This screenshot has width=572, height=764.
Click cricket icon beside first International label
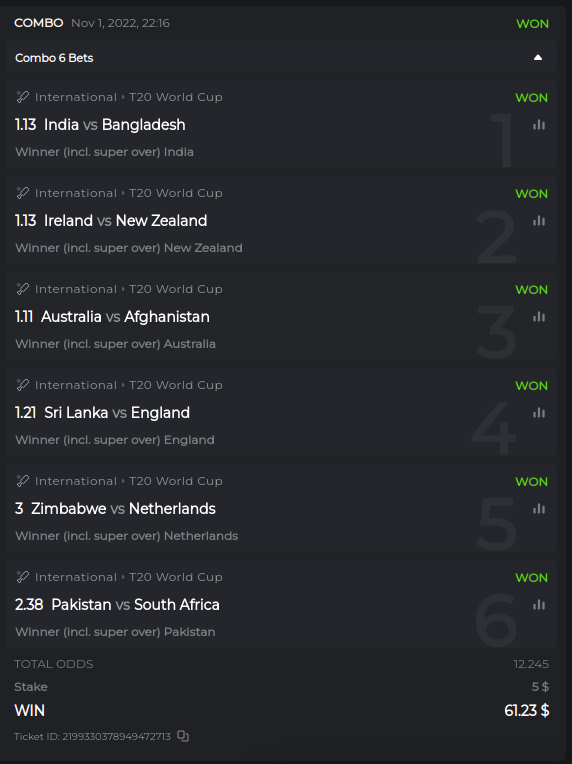pyautogui.click(x=22, y=97)
